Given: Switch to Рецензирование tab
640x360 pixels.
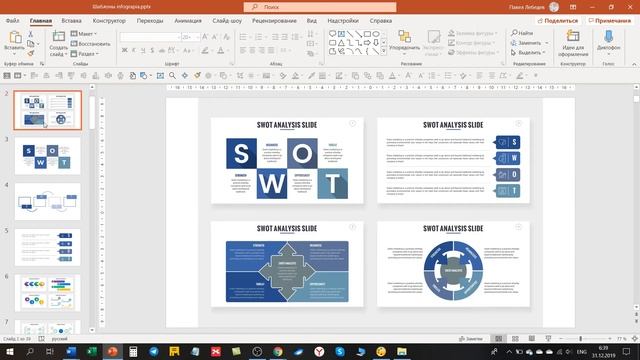Looking at the screenshot, I should click(x=274, y=20).
